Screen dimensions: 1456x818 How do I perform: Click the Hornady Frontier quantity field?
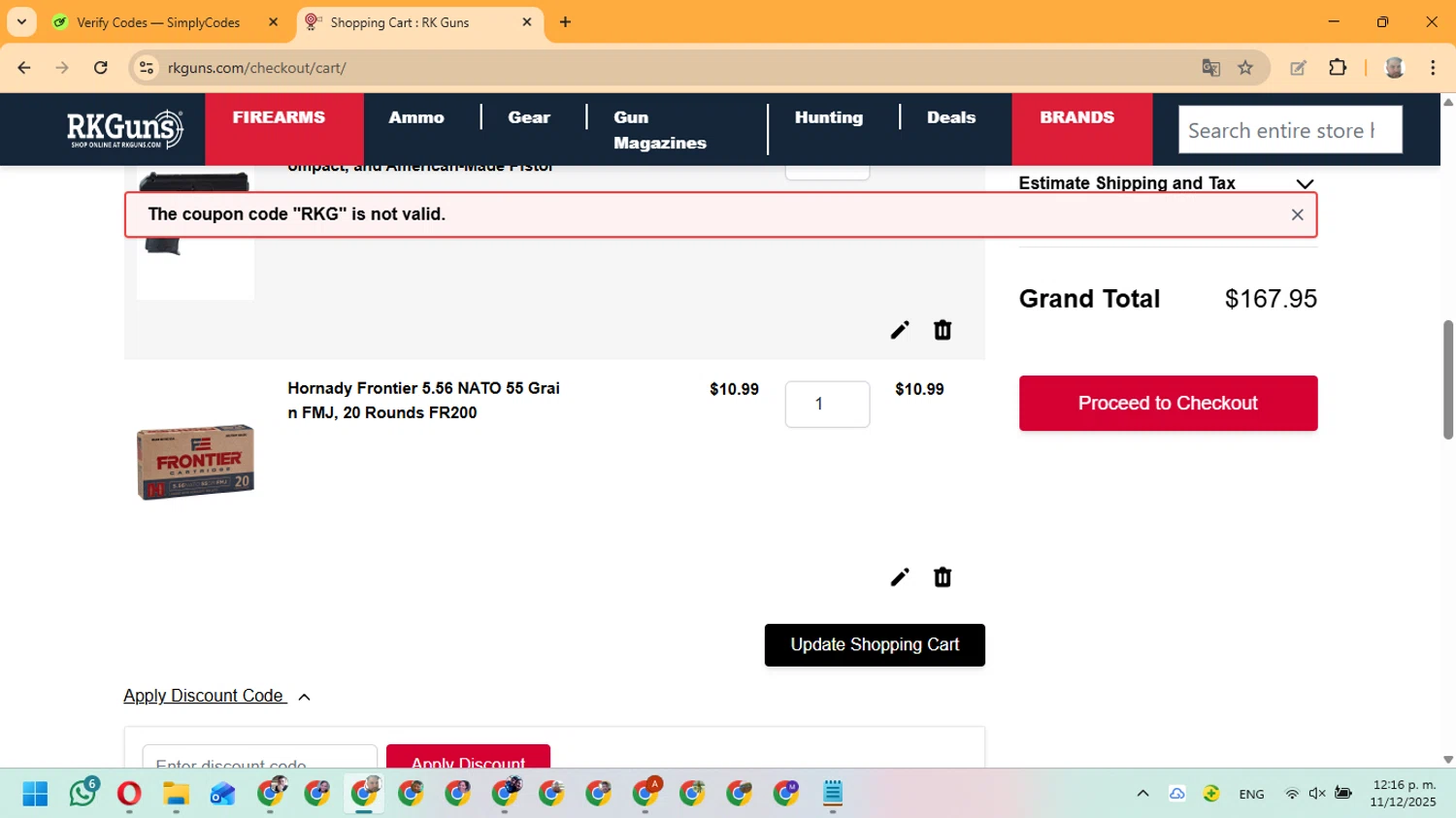click(x=827, y=404)
